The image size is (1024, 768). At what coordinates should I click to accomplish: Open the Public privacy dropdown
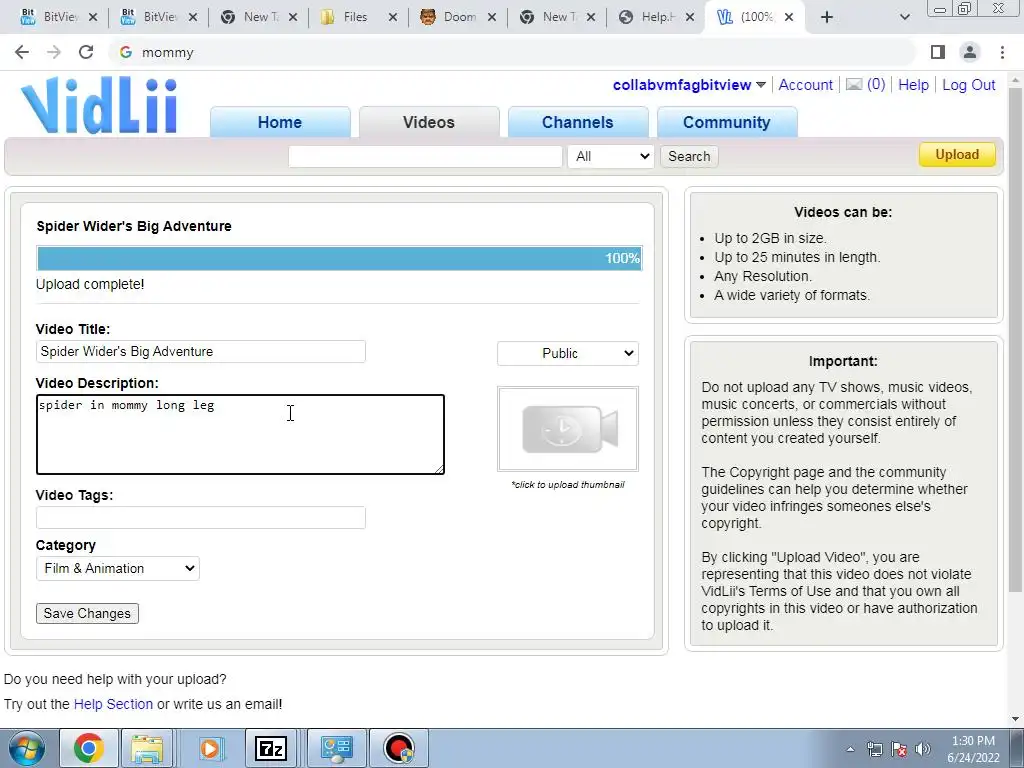coord(568,353)
